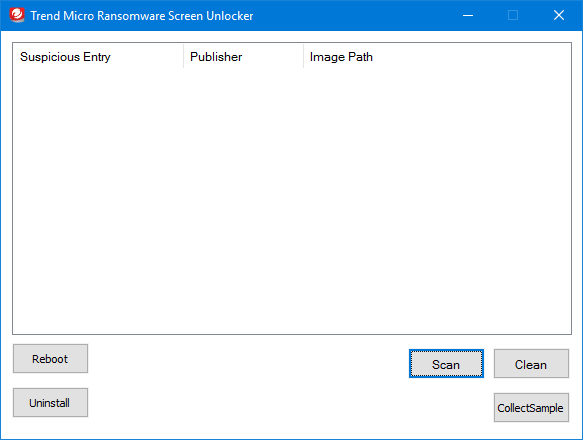Sort by Image Path column header

[437, 57]
